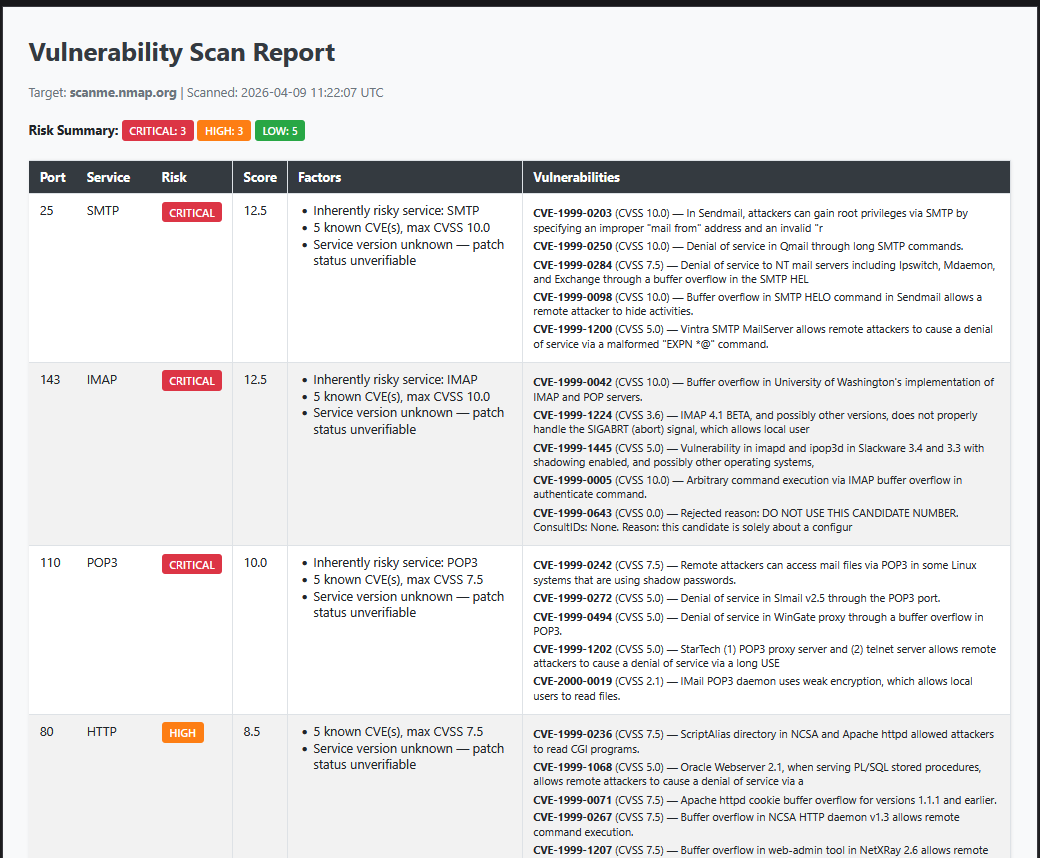Click the HTTP service cell
Viewport: 1040px width, 858px height.
click(x=101, y=732)
